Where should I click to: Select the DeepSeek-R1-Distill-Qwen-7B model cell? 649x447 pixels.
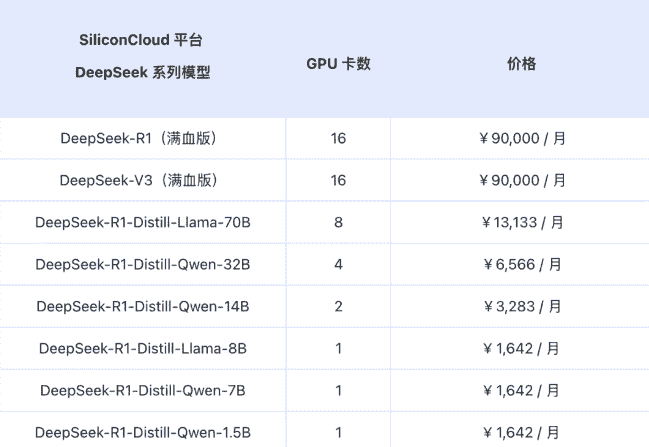pyautogui.click(x=142, y=390)
